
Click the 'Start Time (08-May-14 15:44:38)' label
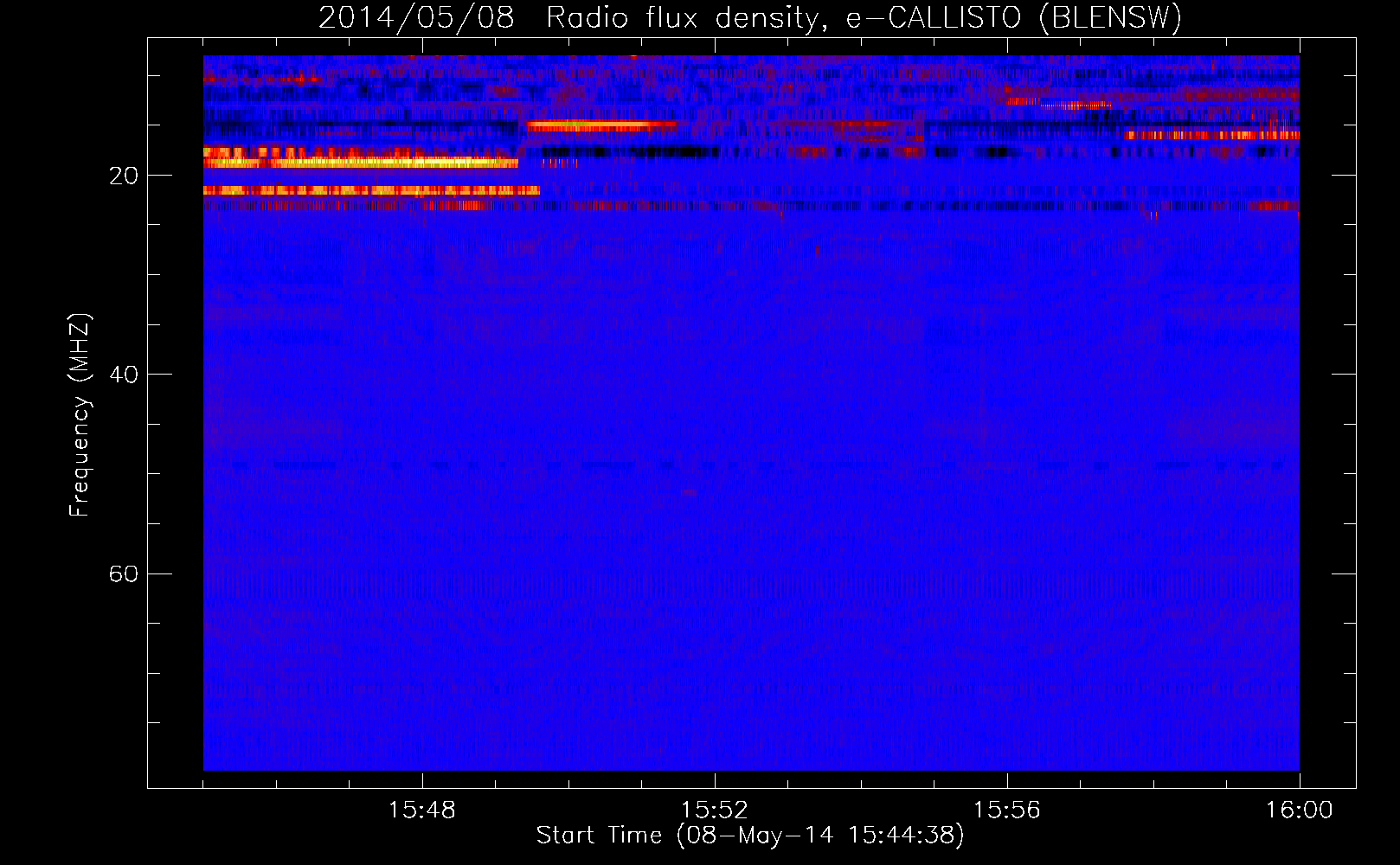tap(750, 836)
